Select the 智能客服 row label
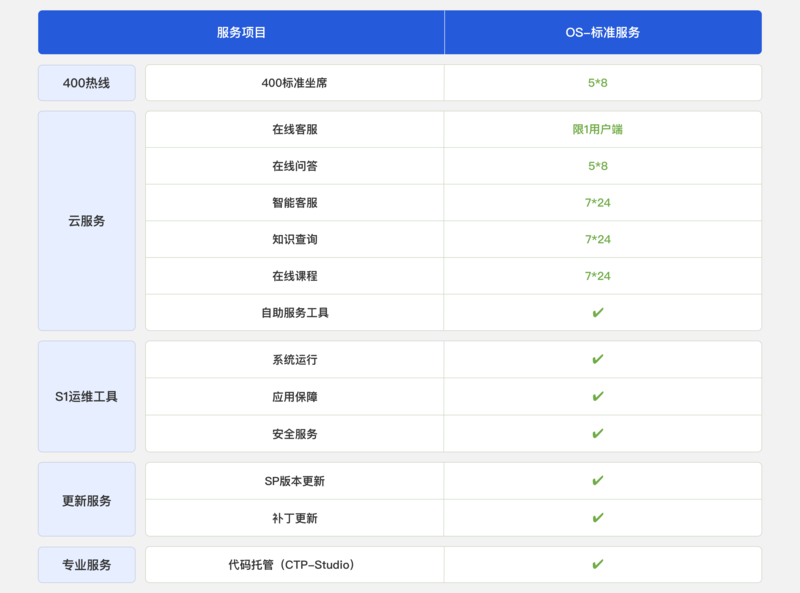 (294, 203)
